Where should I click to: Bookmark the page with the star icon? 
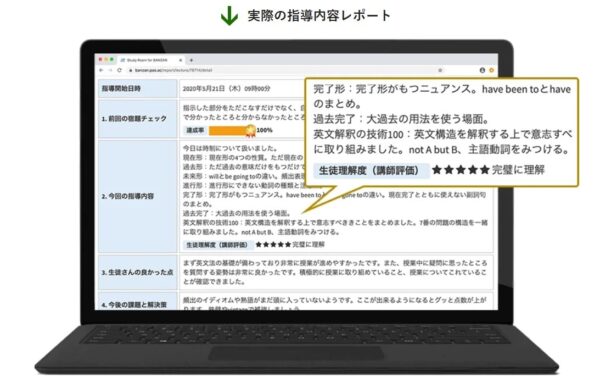(x=440, y=70)
